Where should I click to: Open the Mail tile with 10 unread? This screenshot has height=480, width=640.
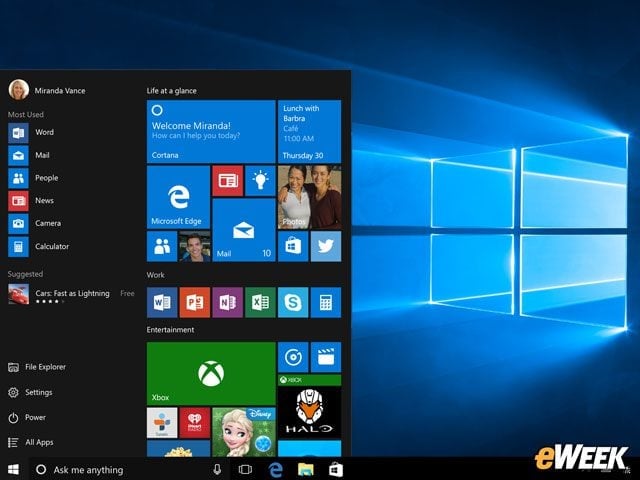(x=244, y=230)
